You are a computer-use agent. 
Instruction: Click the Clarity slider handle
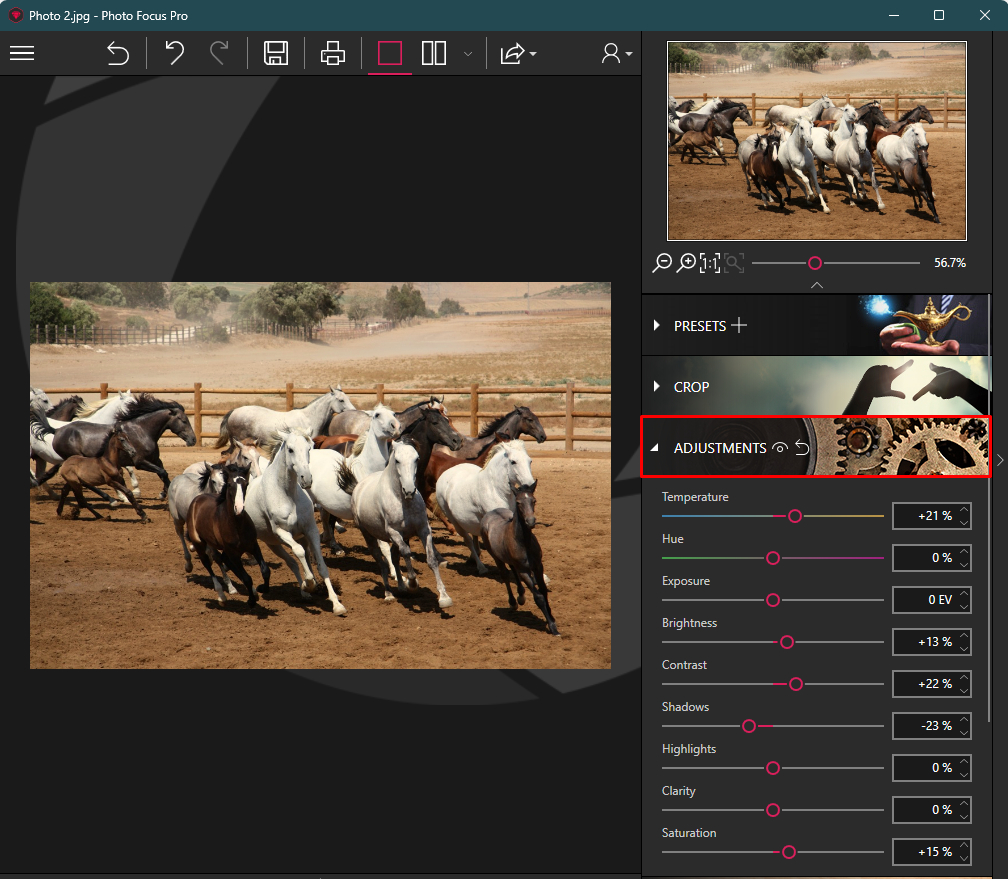[x=773, y=810]
